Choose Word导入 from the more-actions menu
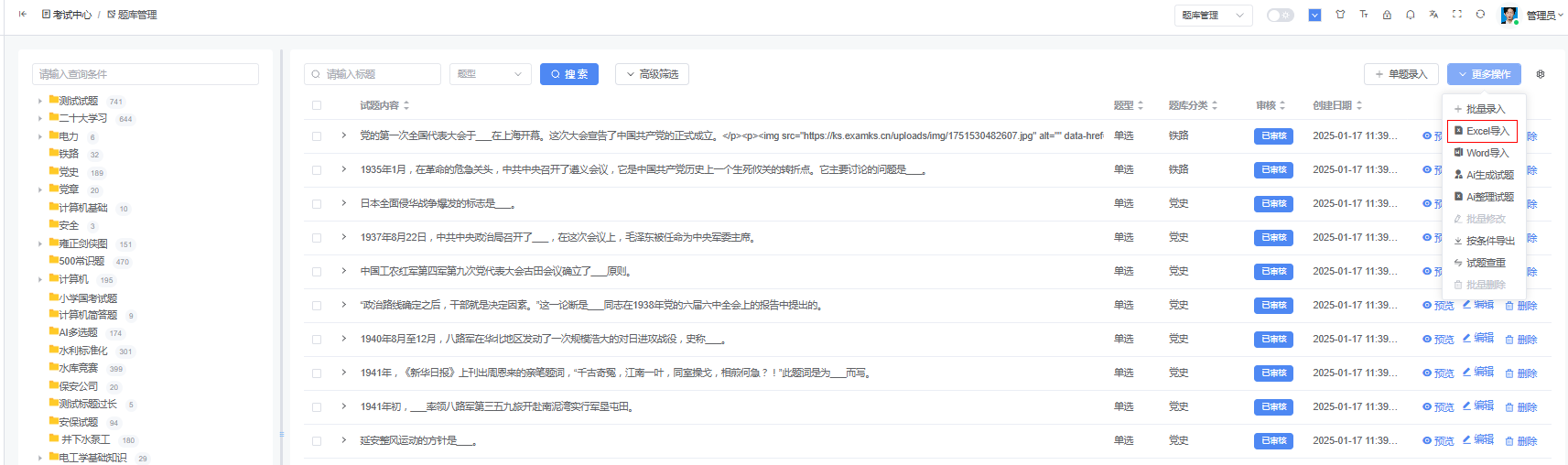This screenshot has width=1568, height=465. [x=1481, y=153]
